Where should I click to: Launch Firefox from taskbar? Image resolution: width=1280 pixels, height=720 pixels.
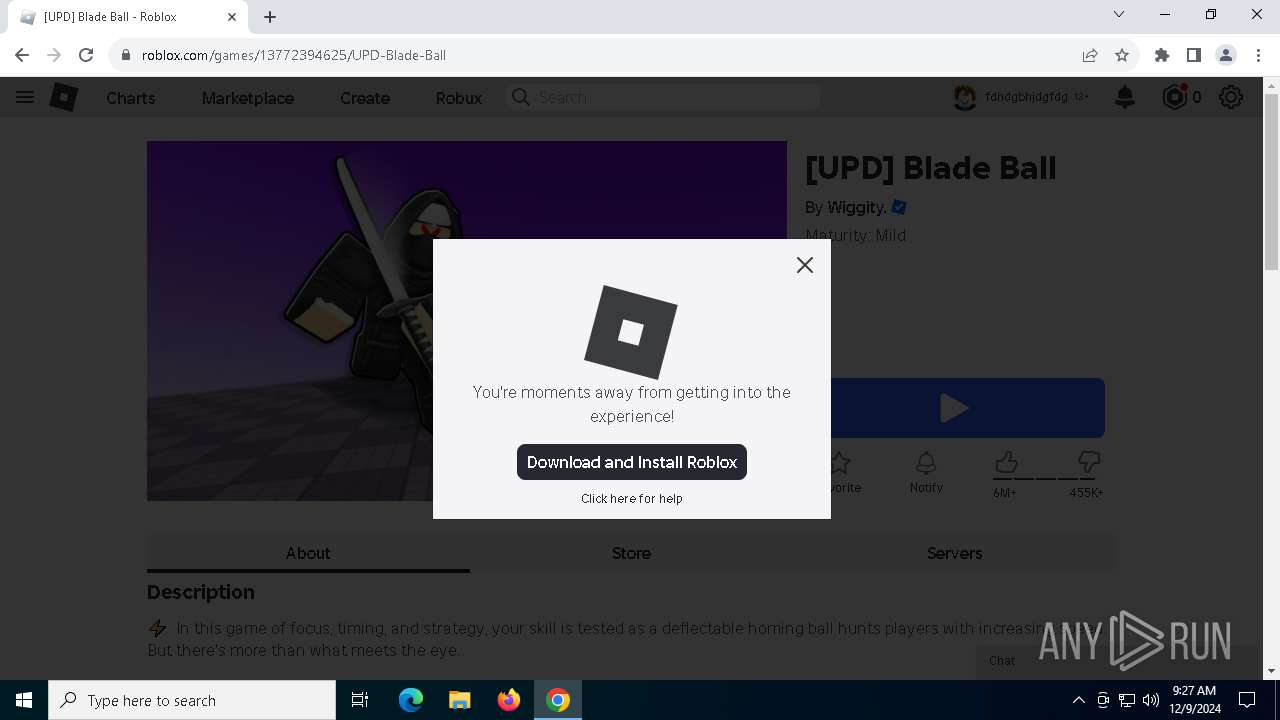(x=509, y=700)
